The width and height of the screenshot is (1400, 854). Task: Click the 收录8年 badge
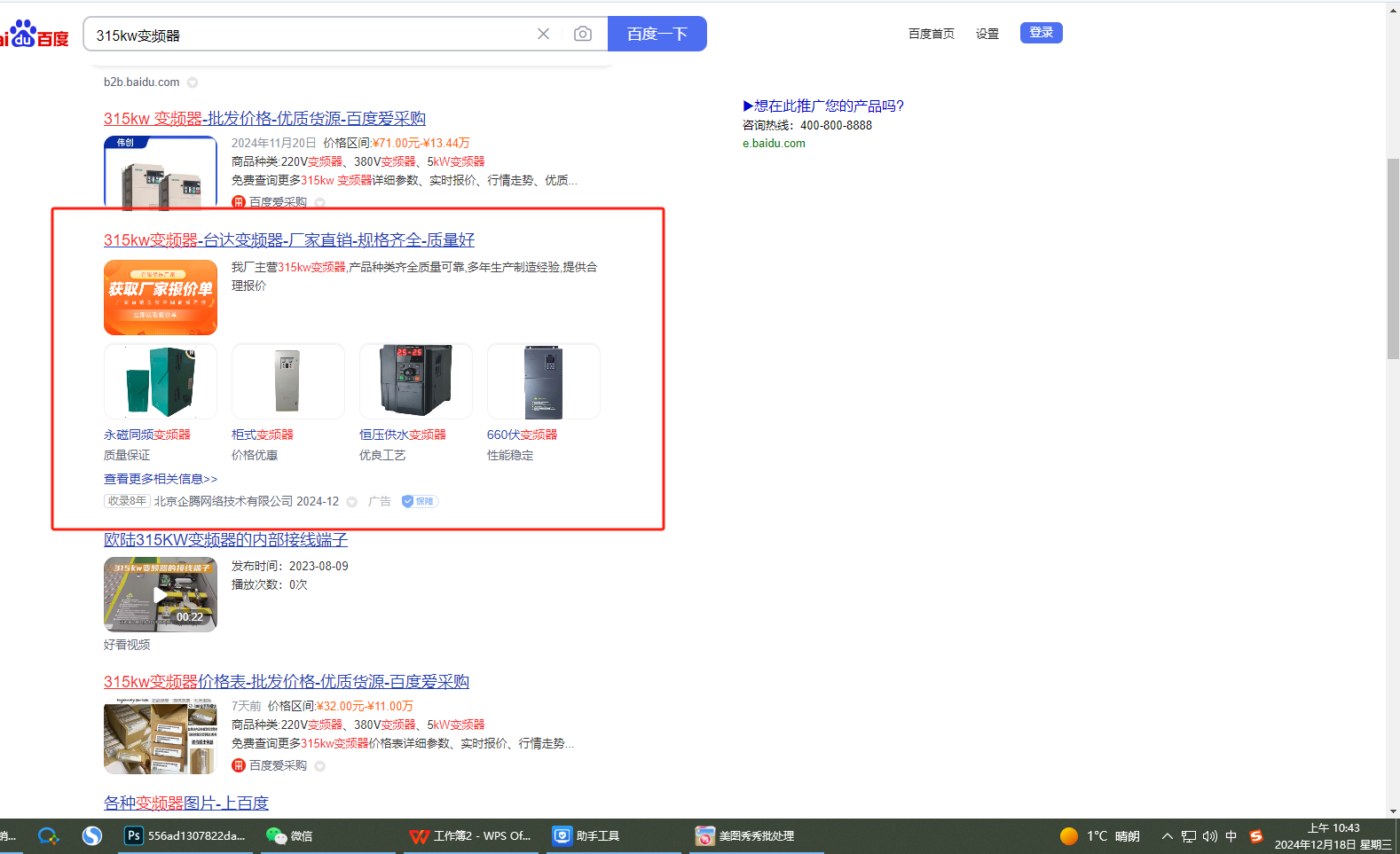[x=127, y=501]
